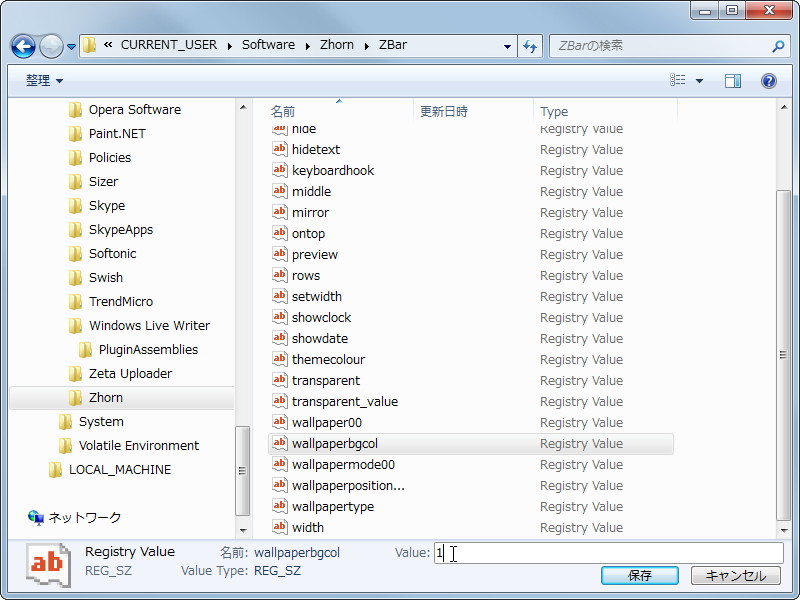Expand the arrow after CURRENT_USER breadcrumb
The height and width of the screenshot is (600, 800).
(230, 46)
